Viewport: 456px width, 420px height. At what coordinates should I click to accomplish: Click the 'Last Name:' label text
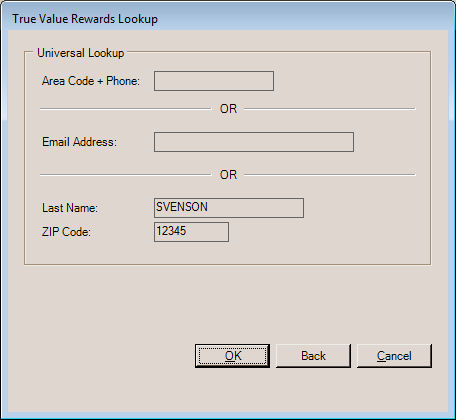pyautogui.click(x=70, y=208)
